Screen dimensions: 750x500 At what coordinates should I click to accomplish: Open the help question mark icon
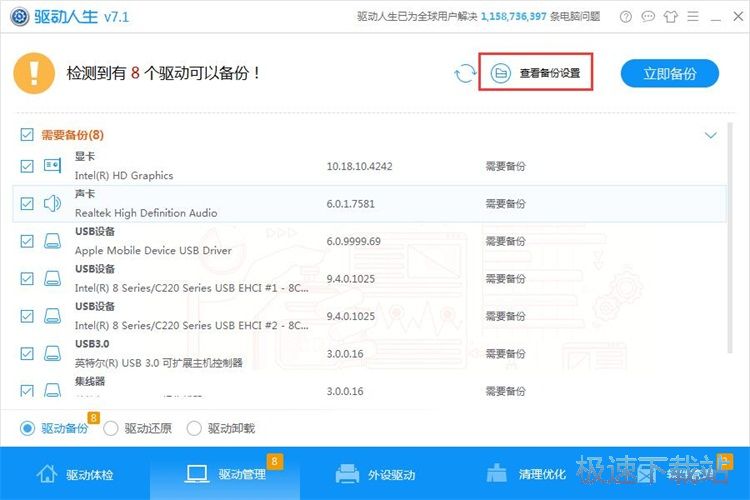coord(626,17)
